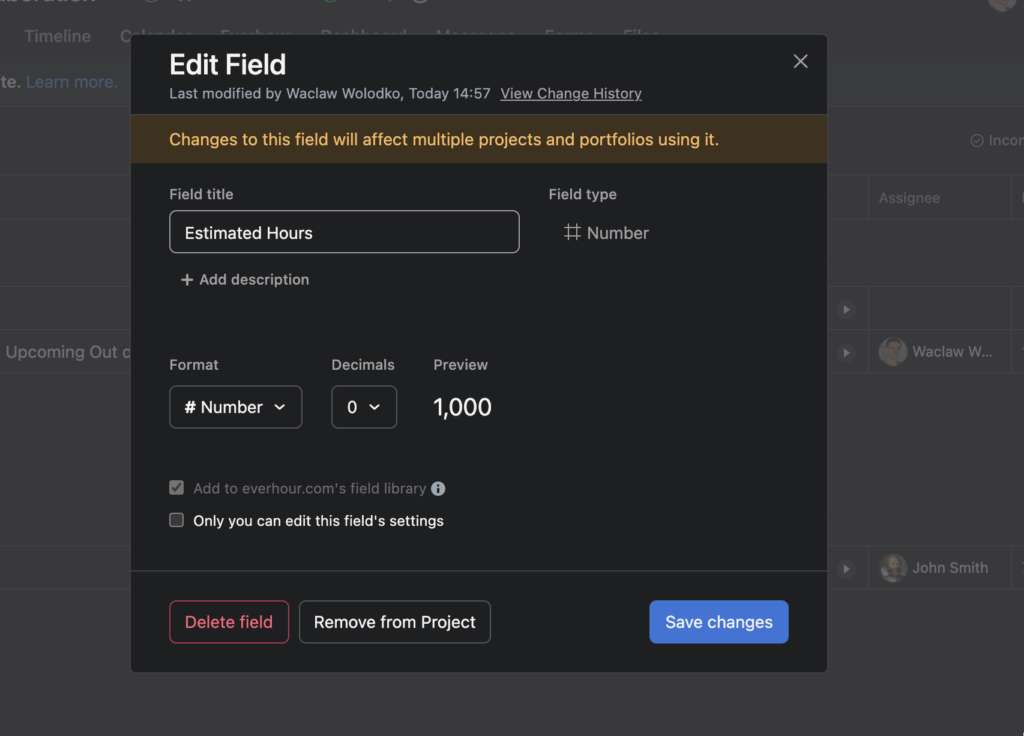Click the arrow icon in Waclaw's task row
Image resolution: width=1024 pixels, height=736 pixels.
point(846,351)
